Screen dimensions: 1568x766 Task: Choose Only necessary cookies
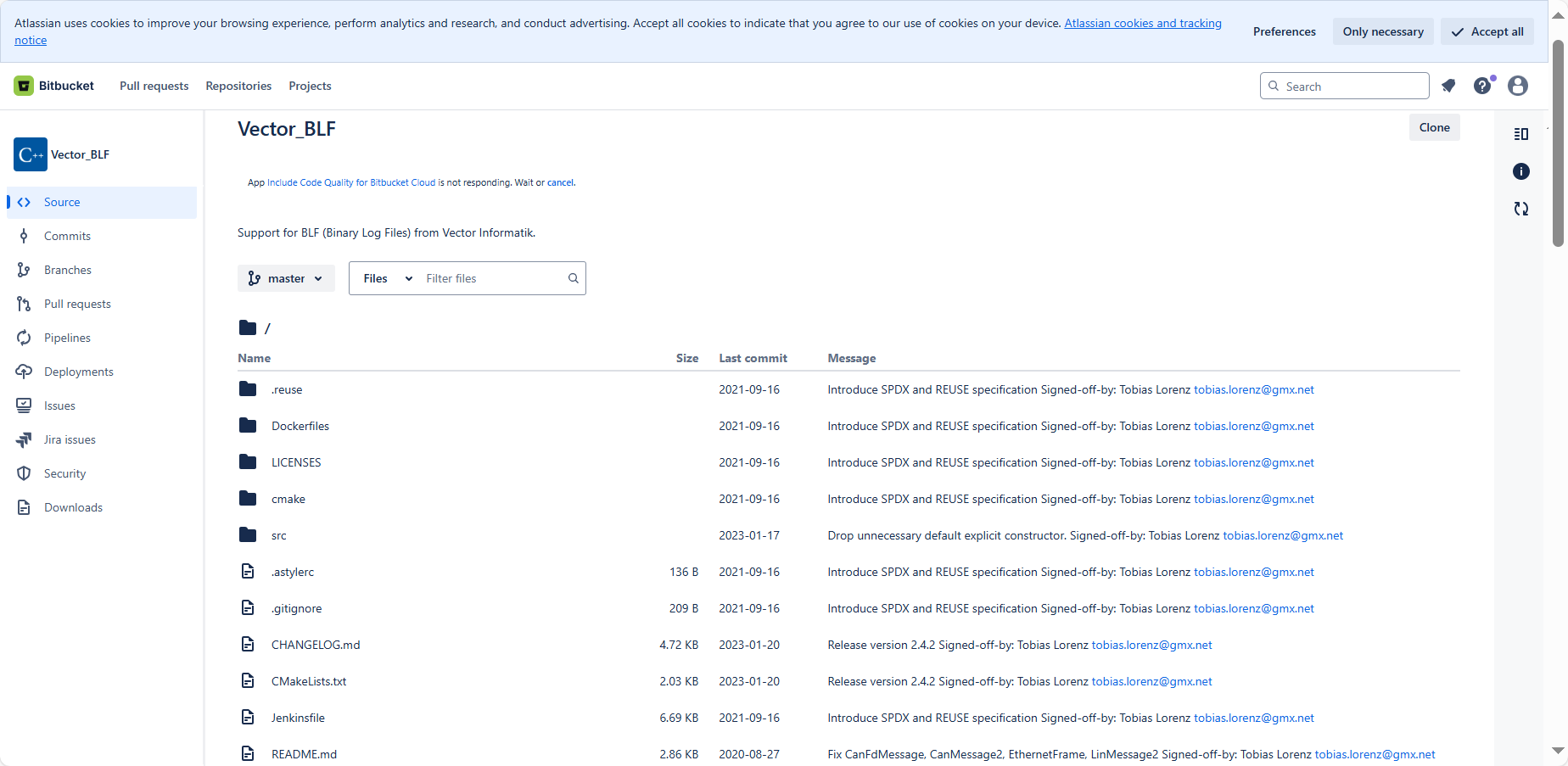(1383, 31)
